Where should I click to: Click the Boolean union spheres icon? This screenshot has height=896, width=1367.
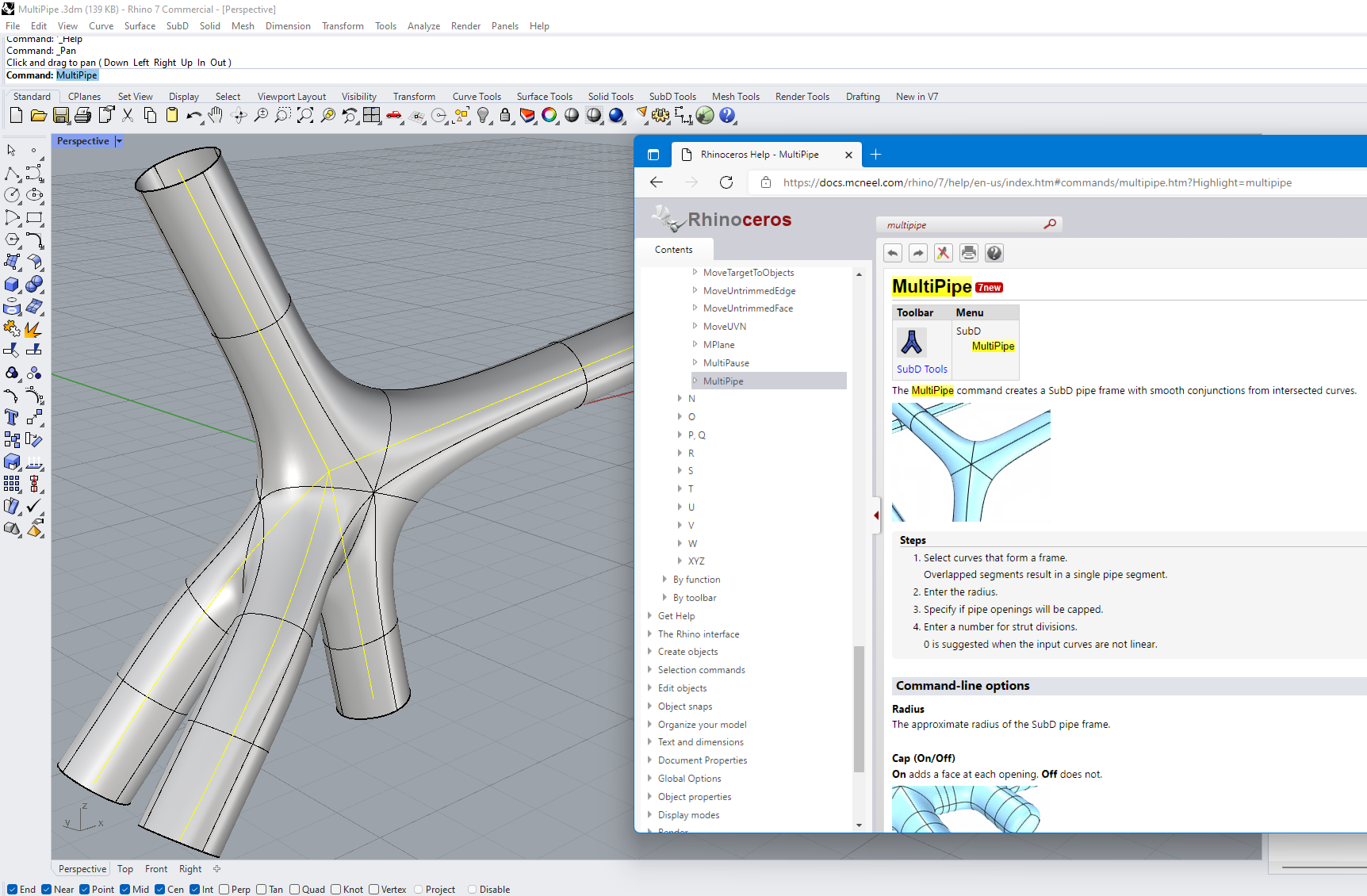(x=34, y=284)
